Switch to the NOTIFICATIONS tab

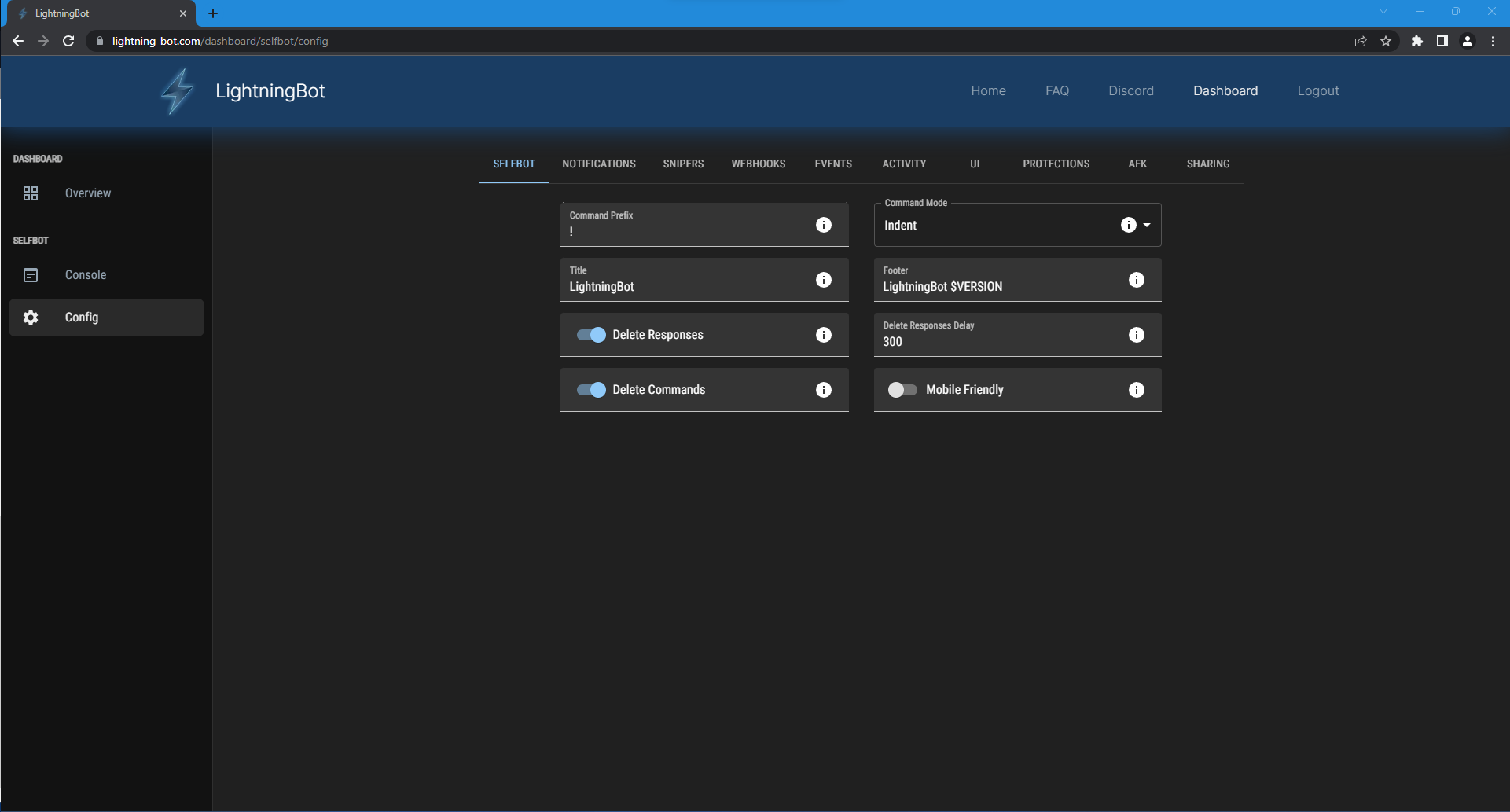[598, 164]
